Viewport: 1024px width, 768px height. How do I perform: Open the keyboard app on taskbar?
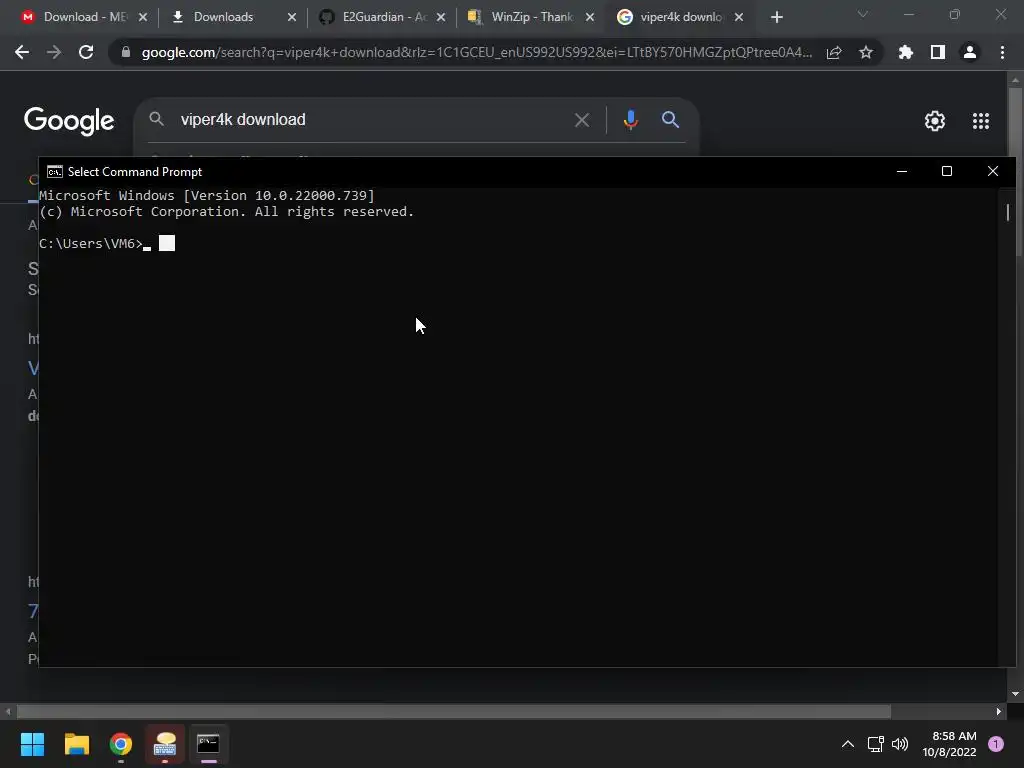pos(165,744)
